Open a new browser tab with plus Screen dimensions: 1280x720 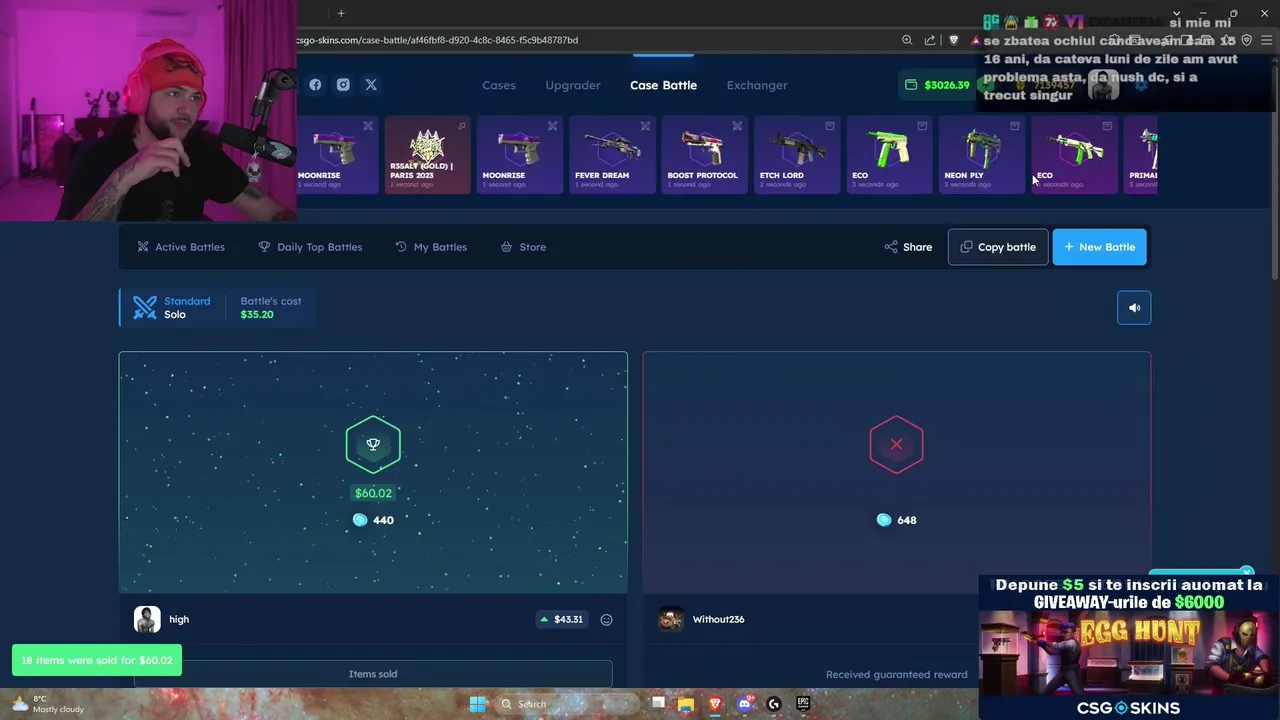pos(341,13)
